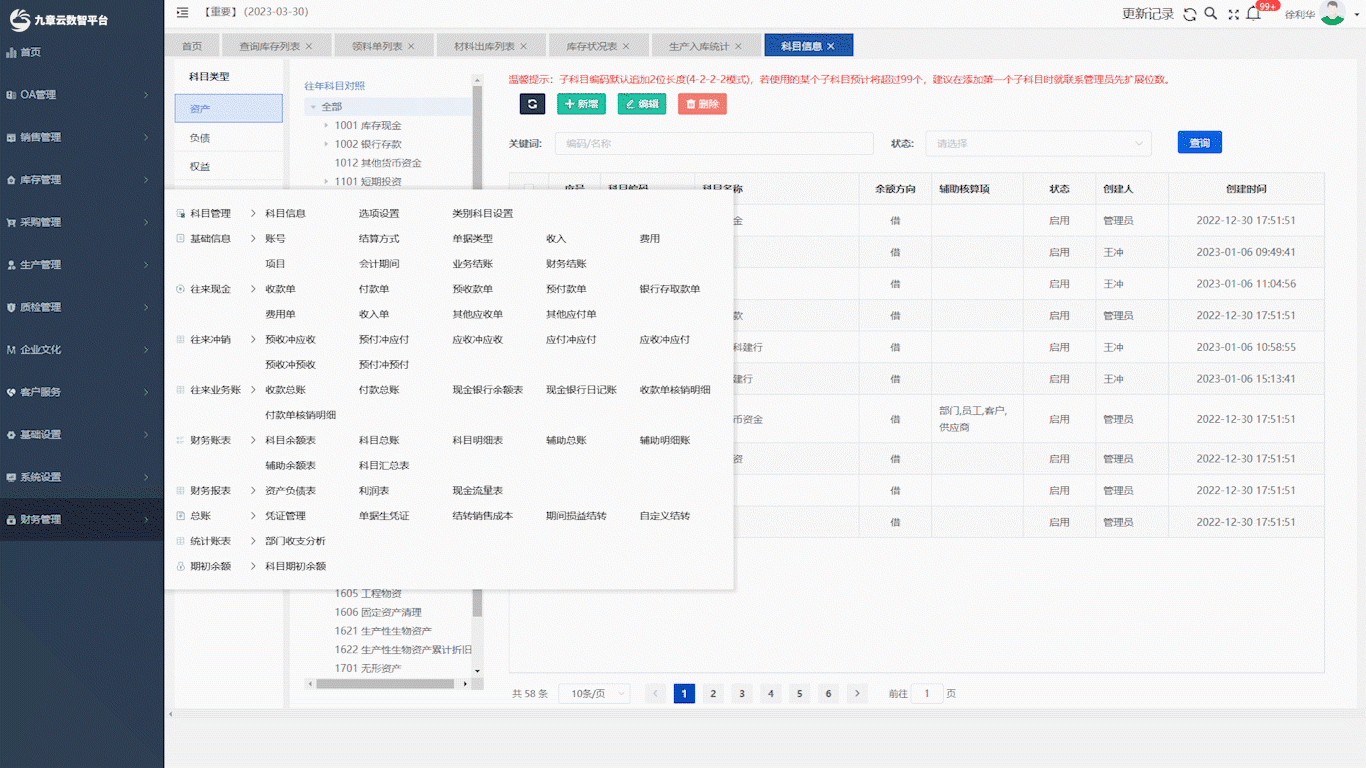Click the OA管理 sidebar icon
Viewport: 1366px width, 768px height.
(x=11, y=95)
